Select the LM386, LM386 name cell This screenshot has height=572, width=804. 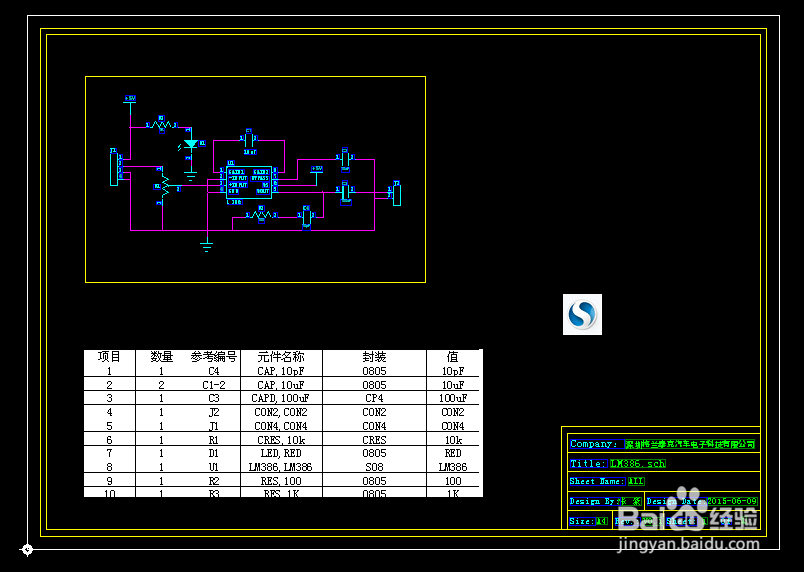(281, 467)
